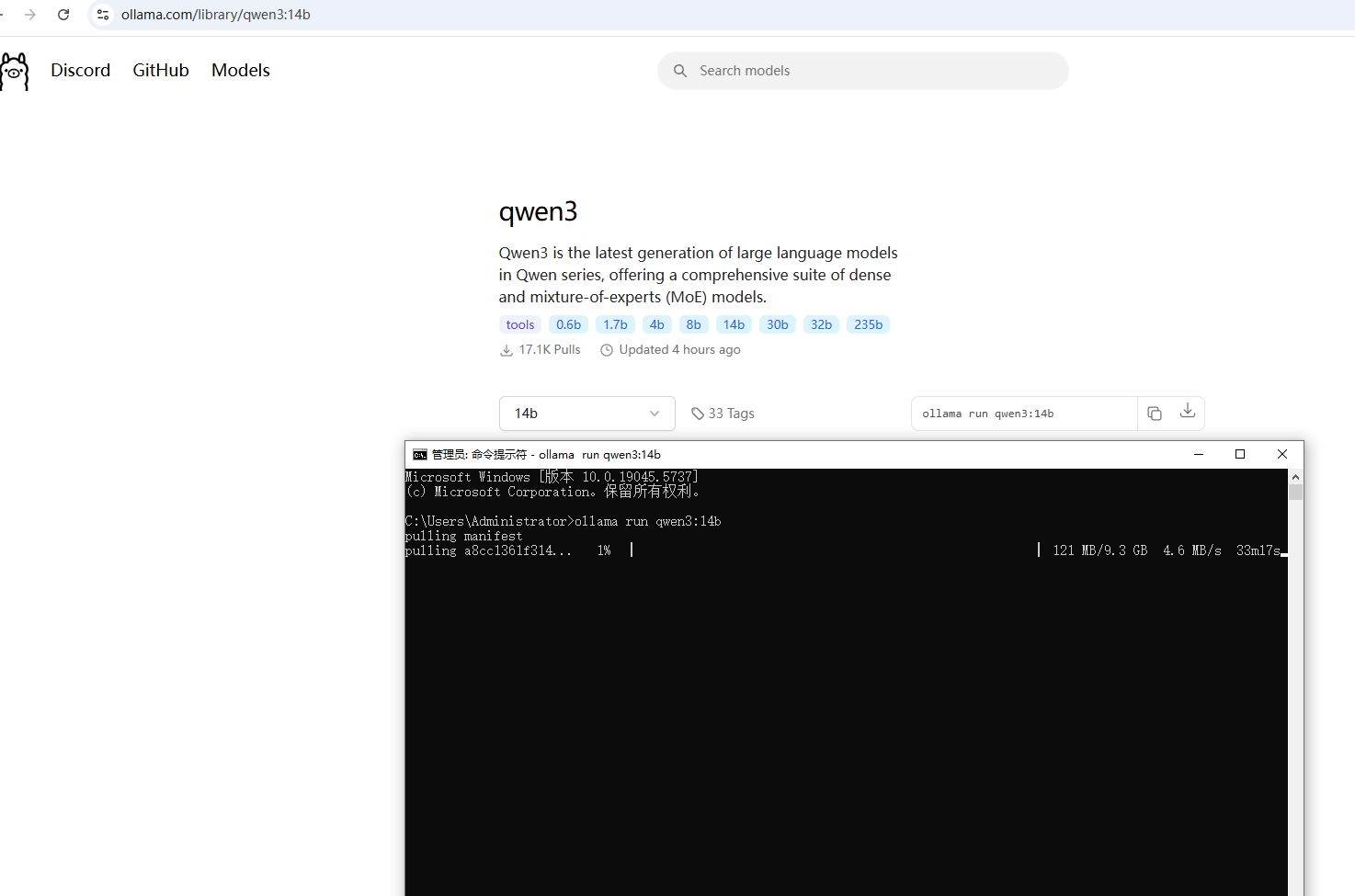
Task: Select the 32b size tag
Action: (x=822, y=324)
